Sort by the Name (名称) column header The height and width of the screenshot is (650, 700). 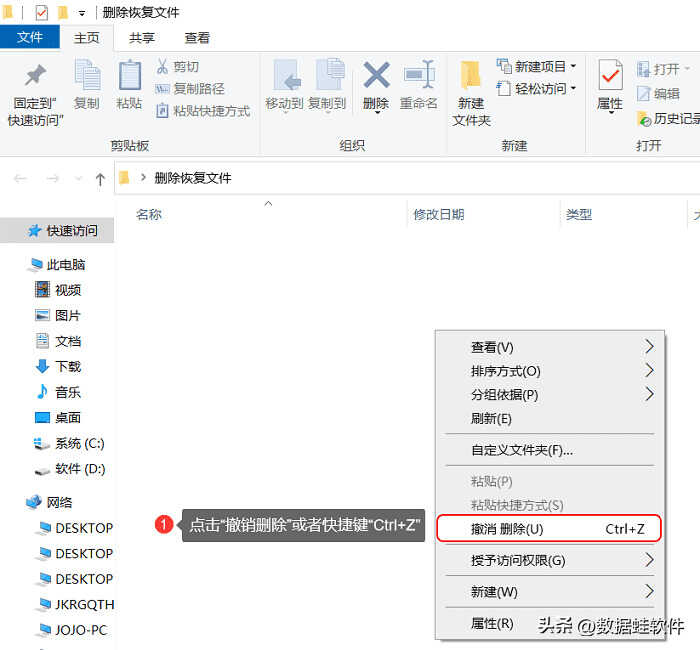click(x=149, y=215)
